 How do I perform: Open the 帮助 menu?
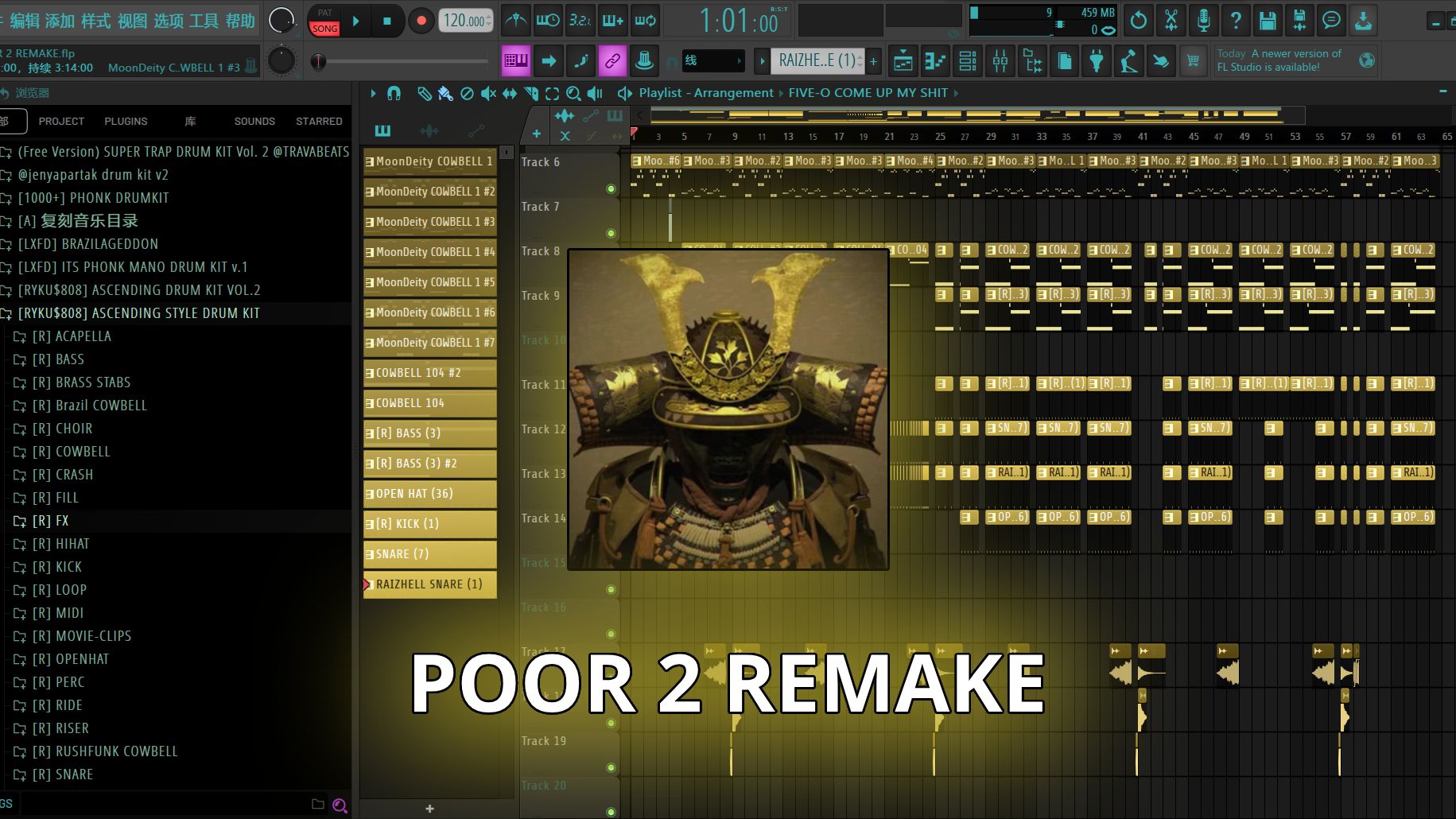tap(239, 21)
